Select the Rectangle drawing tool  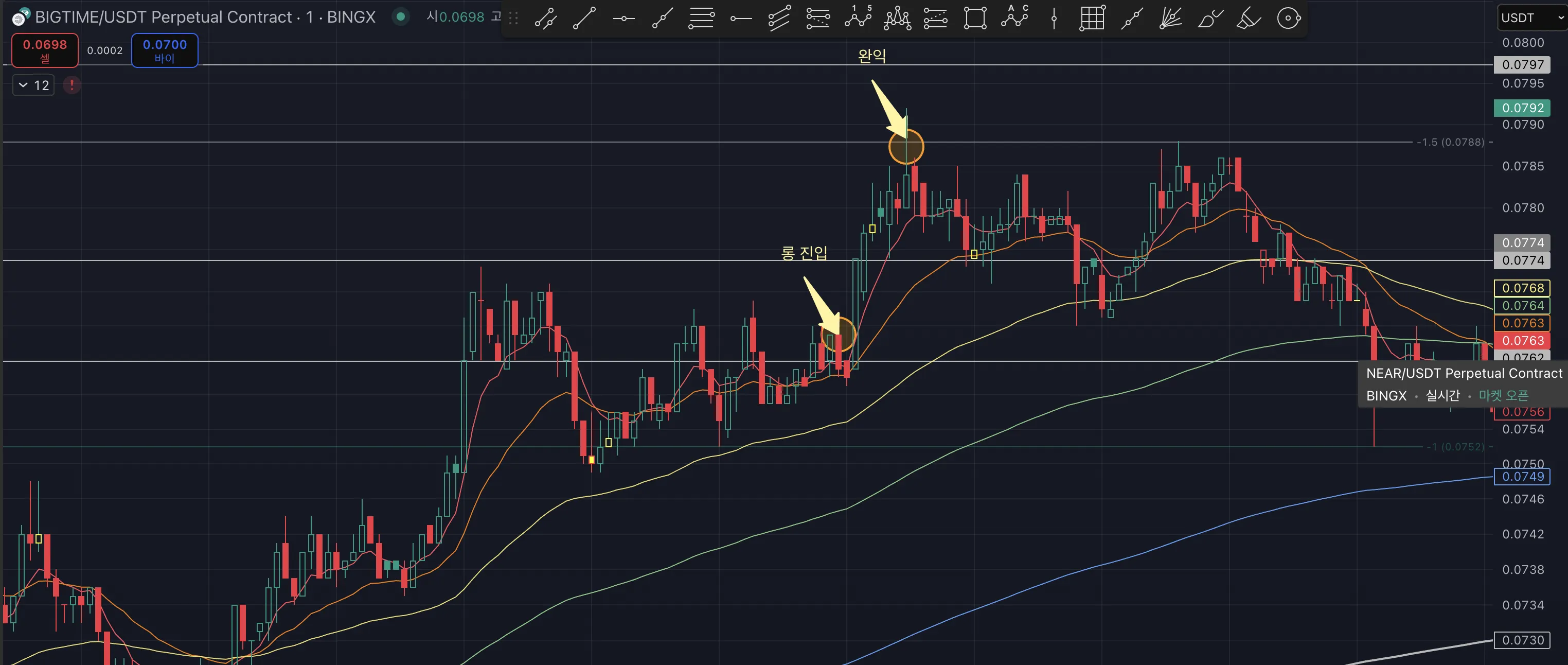(x=975, y=18)
